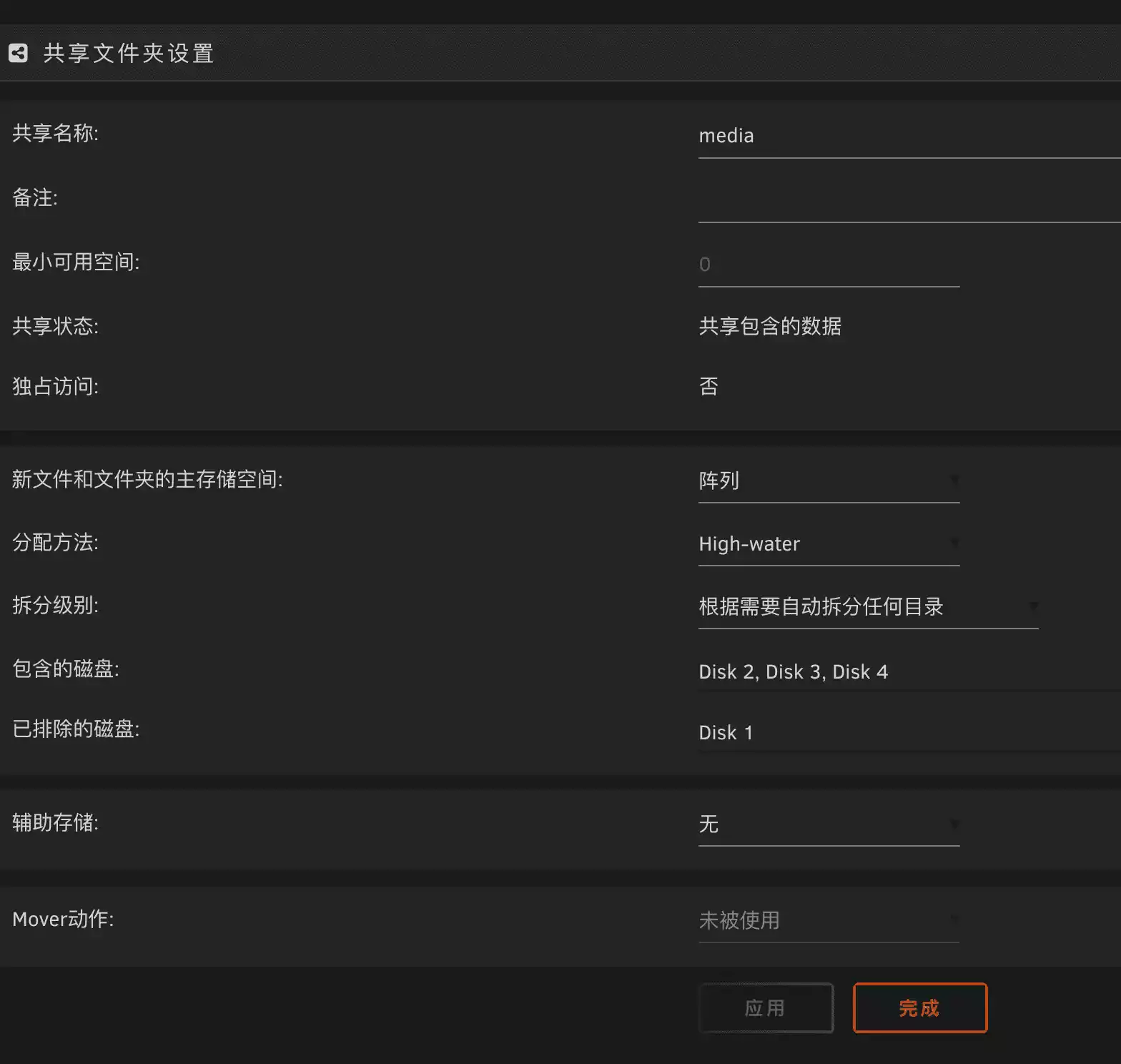This screenshot has width=1121, height=1064.
Task: Expand the 分配方法 dropdown showing High-water
Action: (x=828, y=544)
